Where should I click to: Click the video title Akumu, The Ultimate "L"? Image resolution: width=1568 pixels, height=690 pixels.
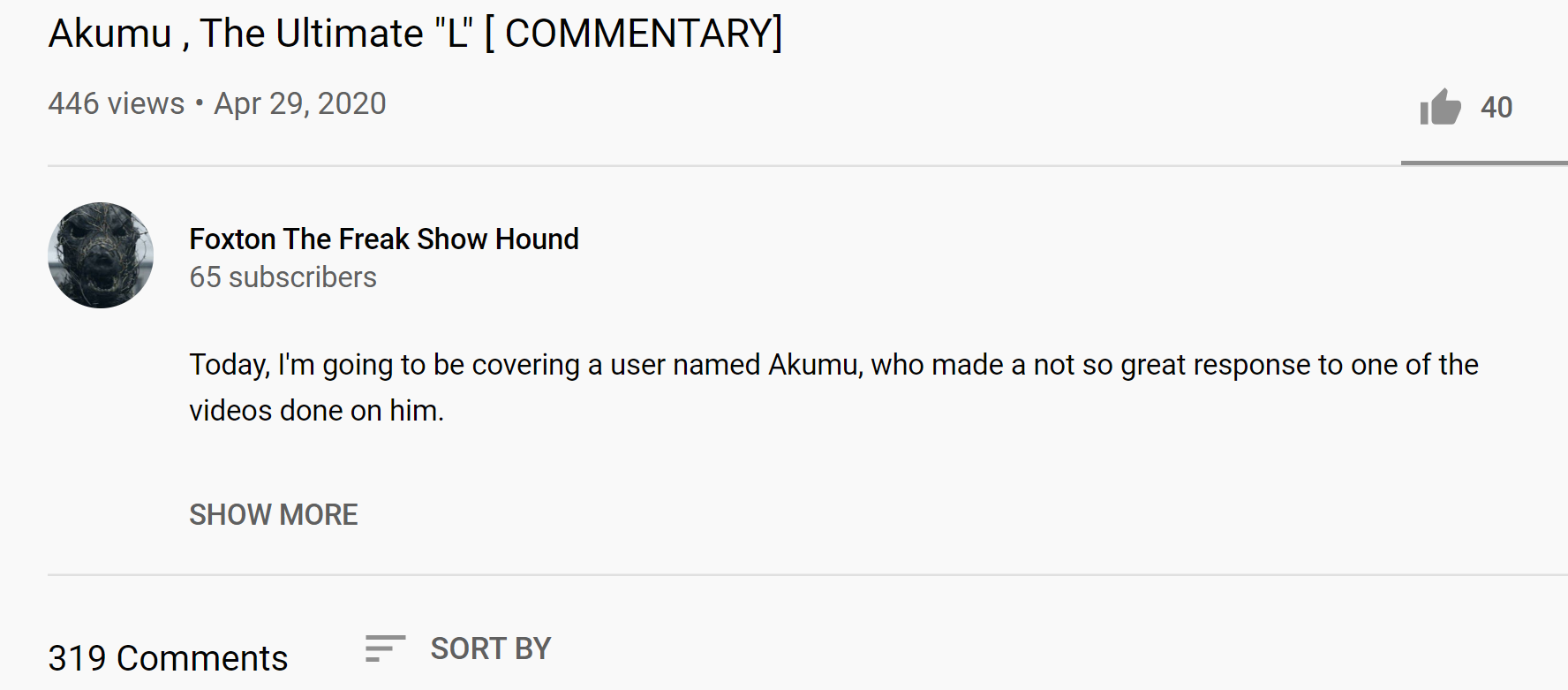(415, 34)
